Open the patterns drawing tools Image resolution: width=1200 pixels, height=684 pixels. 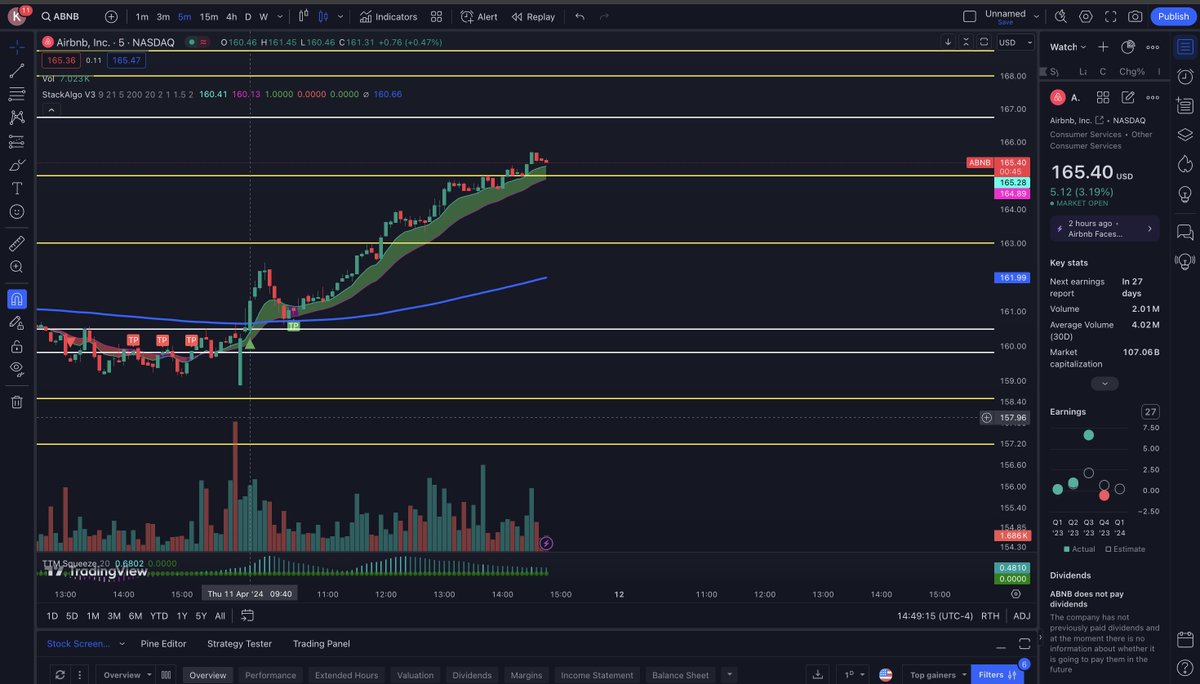[17, 118]
